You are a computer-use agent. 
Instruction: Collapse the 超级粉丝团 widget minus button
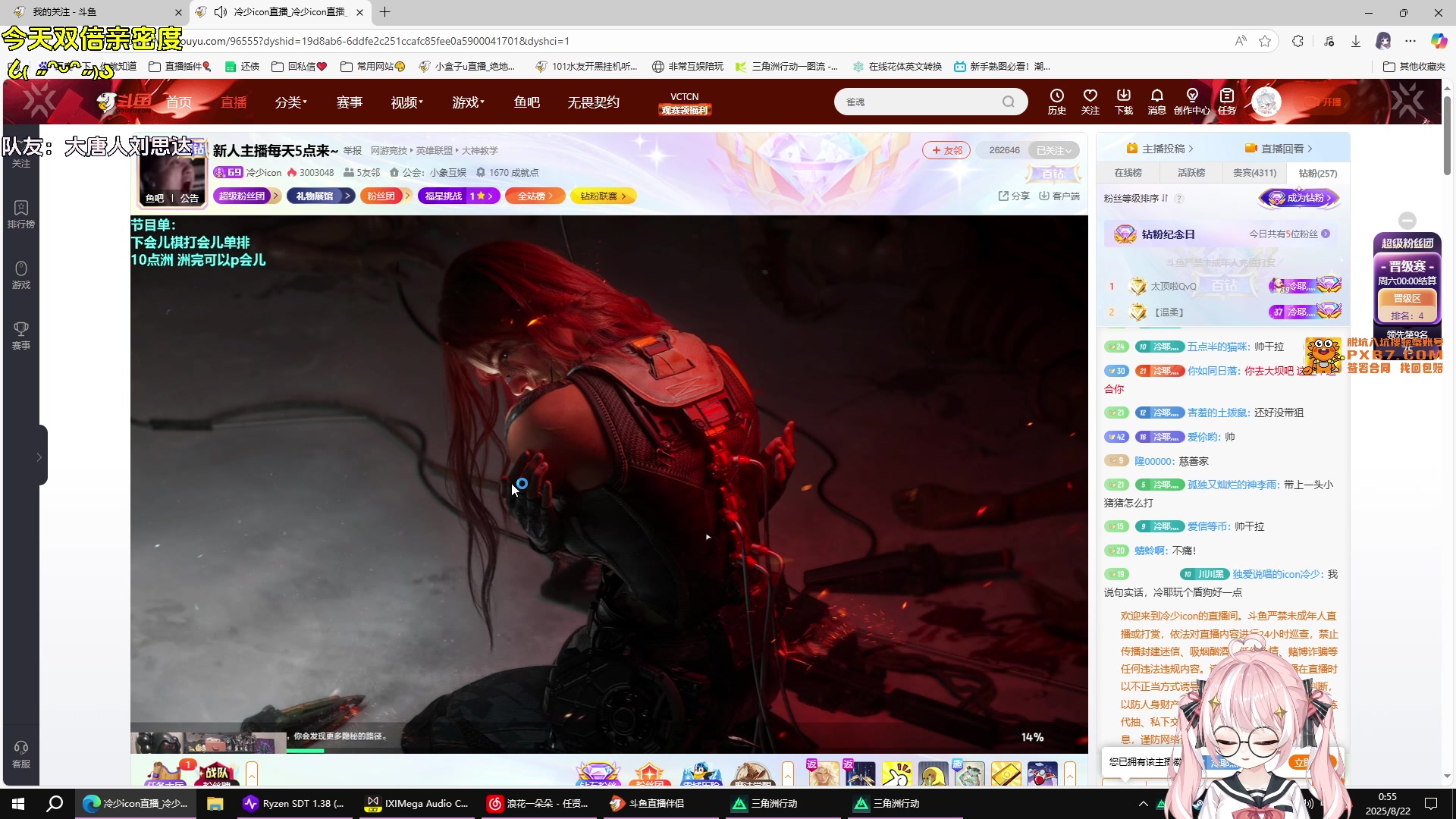(x=1407, y=221)
